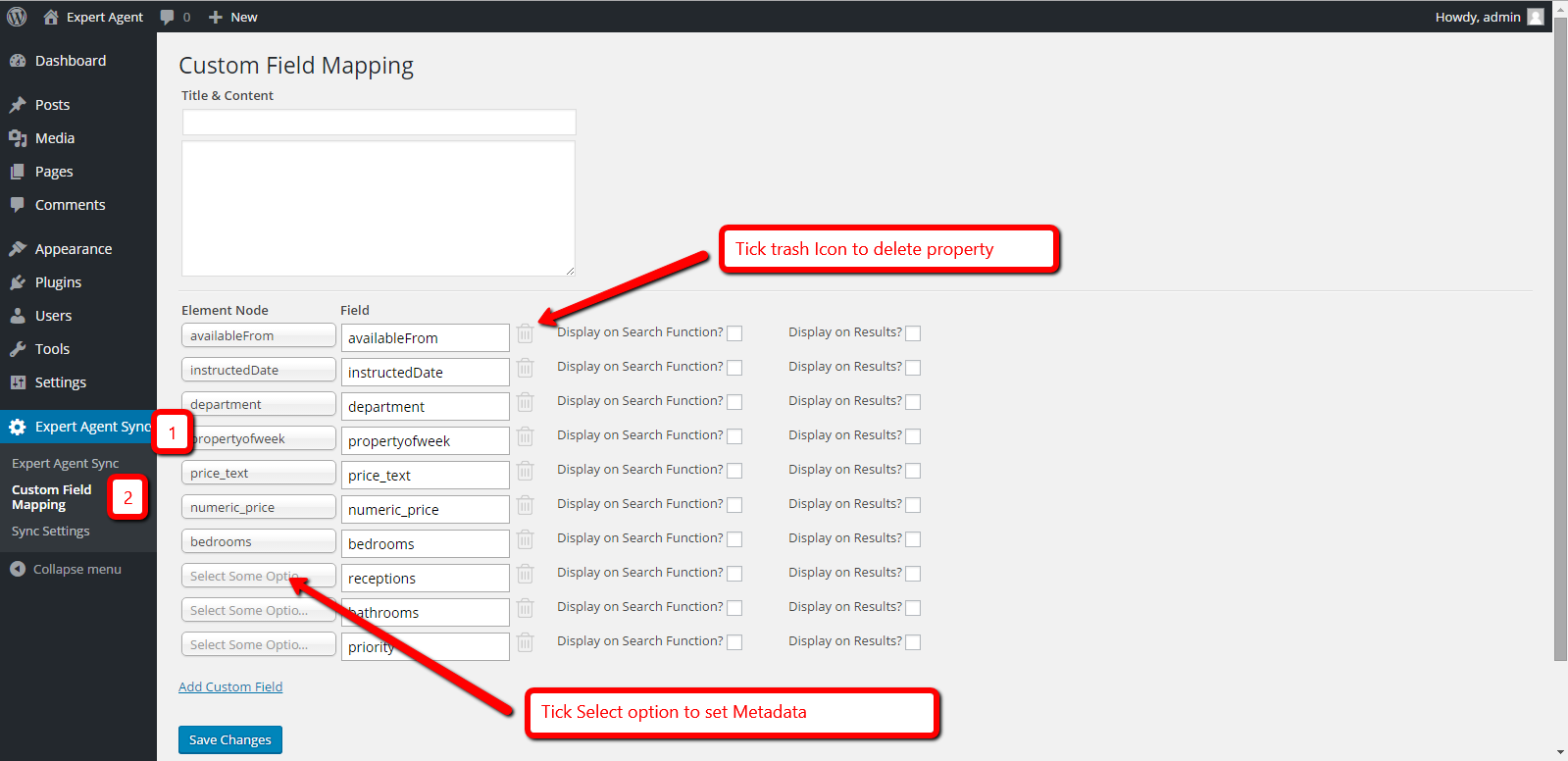Click the admin avatar icon top right

coord(1536,17)
